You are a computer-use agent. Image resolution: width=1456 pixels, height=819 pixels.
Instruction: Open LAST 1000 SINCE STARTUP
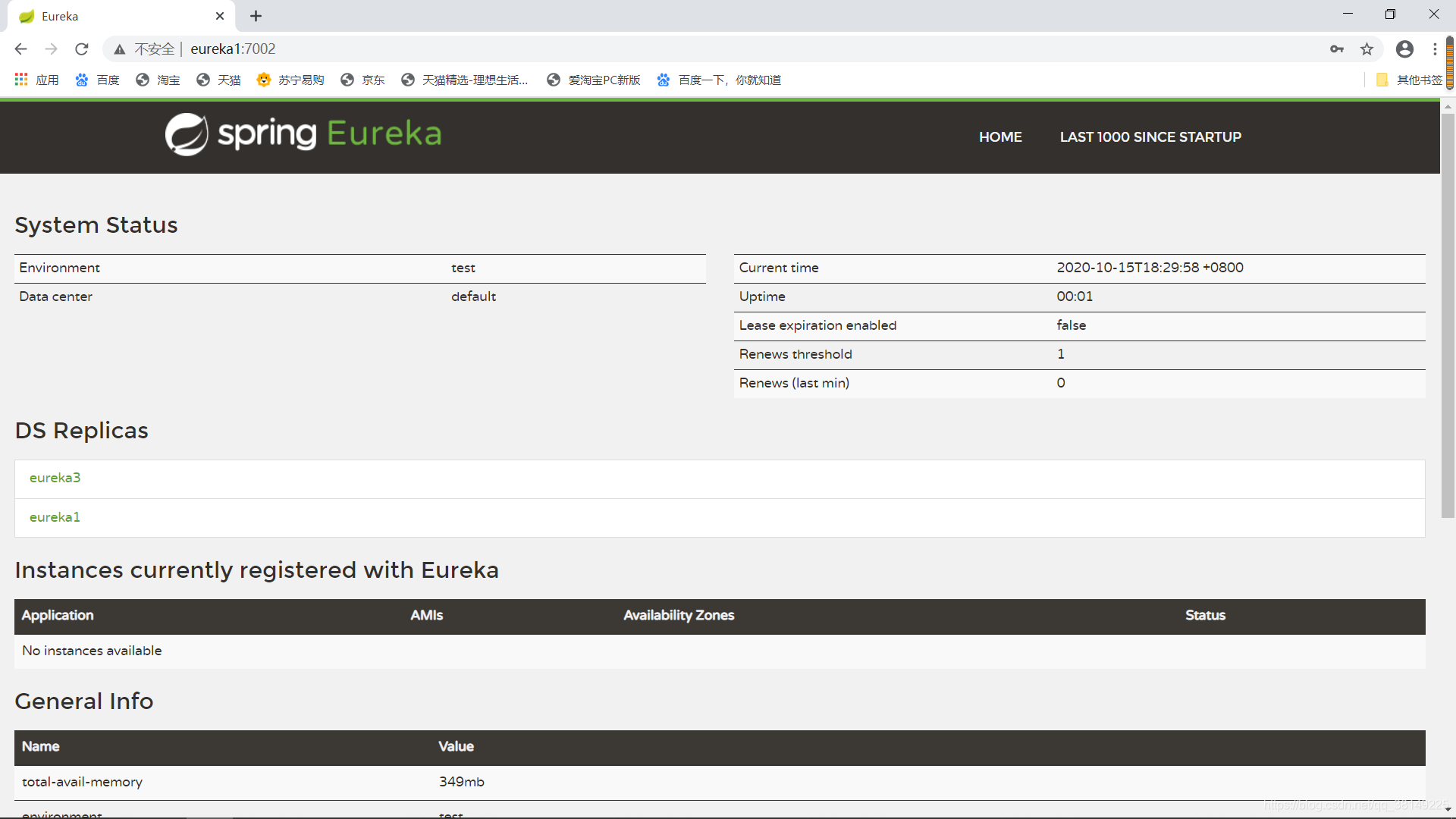pyautogui.click(x=1150, y=137)
